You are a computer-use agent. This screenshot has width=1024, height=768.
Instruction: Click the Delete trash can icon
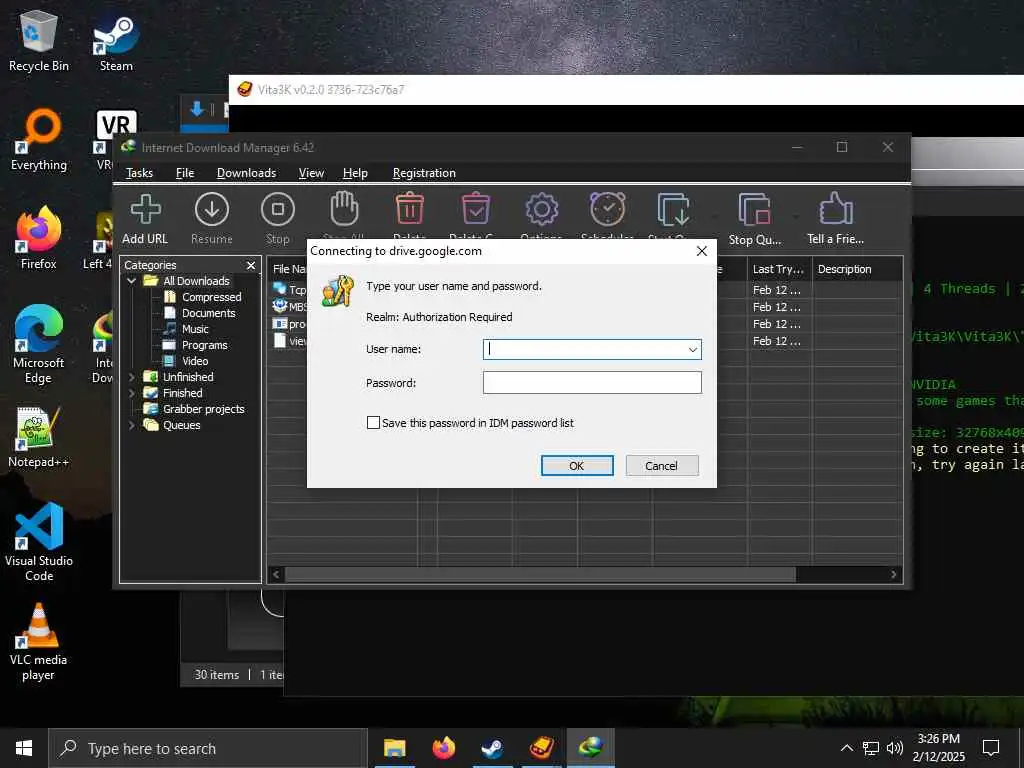[x=409, y=209]
